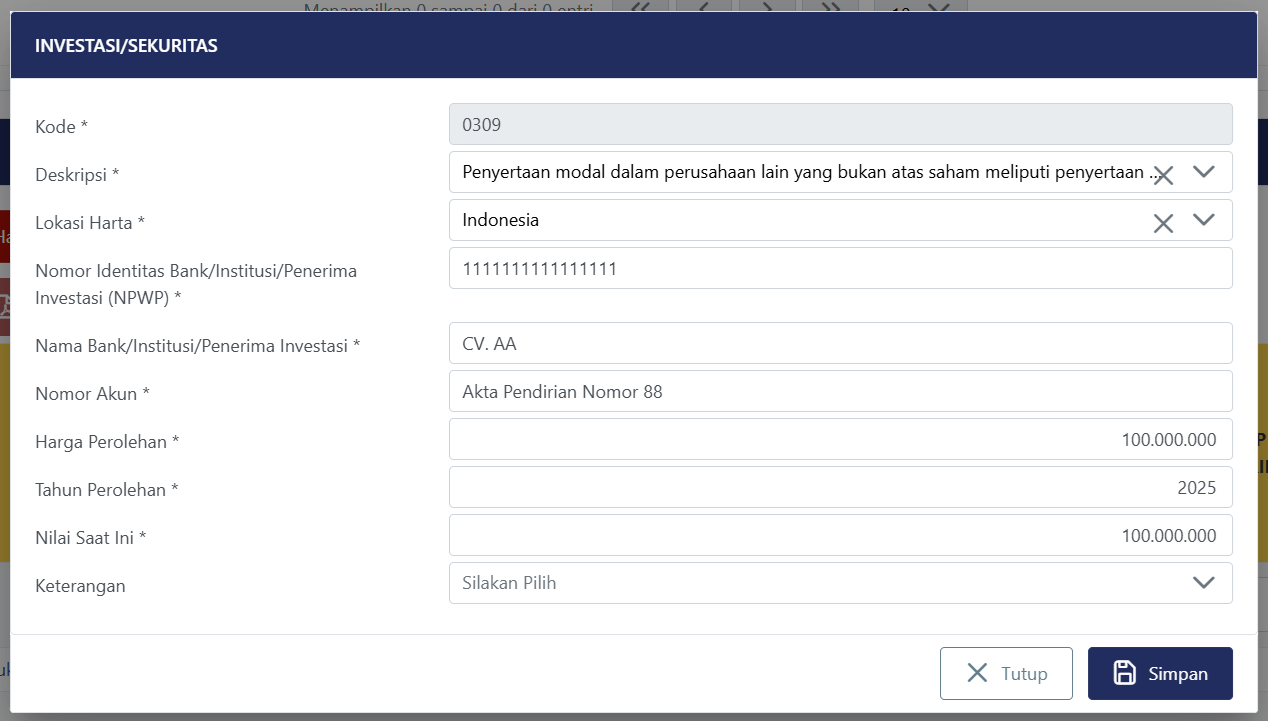Image resolution: width=1268 pixels, height=721 pixels.
Task: Select the Harga Perolehan amount field
Action: (840, 439)
